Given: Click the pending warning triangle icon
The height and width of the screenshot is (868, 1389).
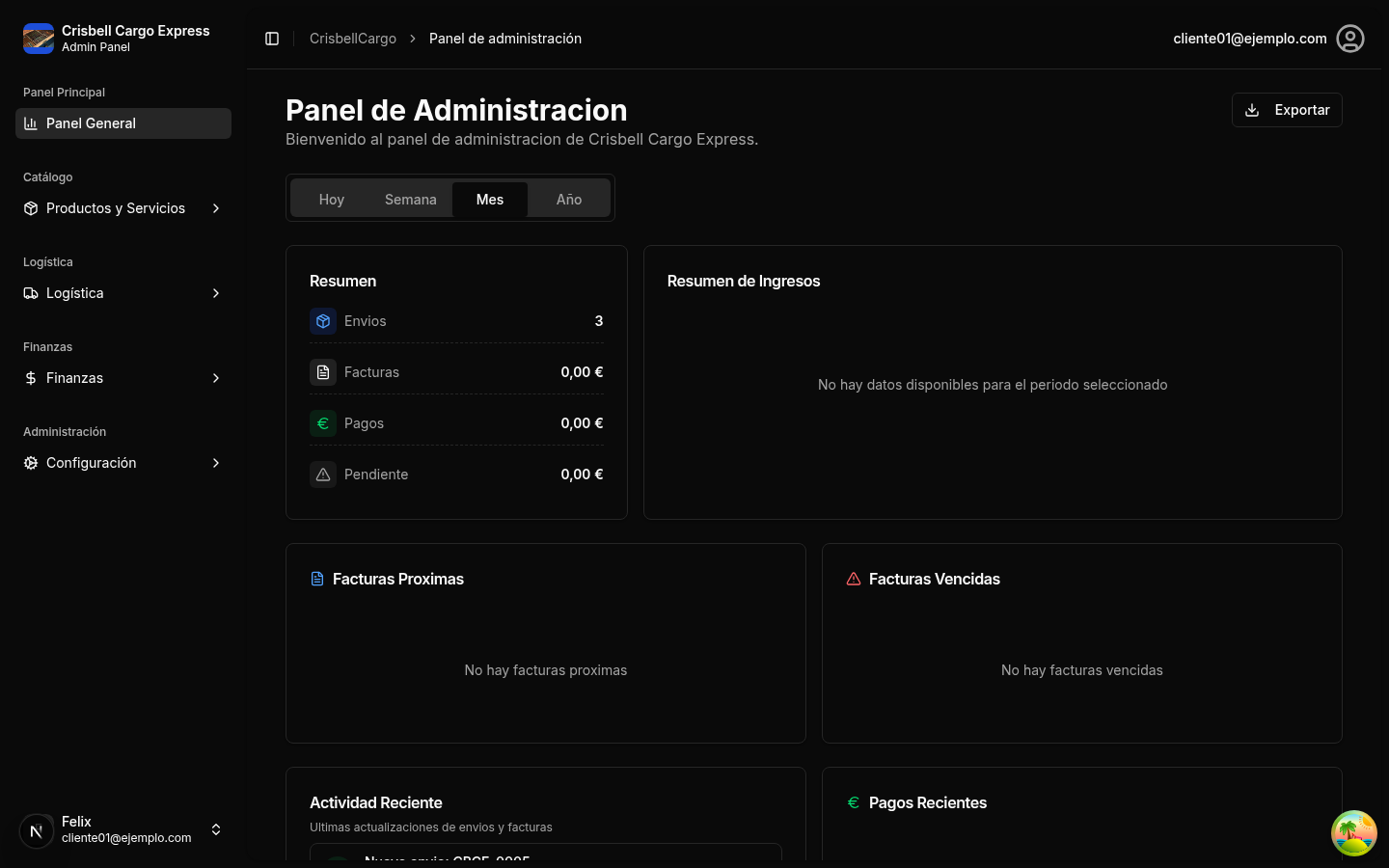Looking at the screenshot, I should [323, 474].
